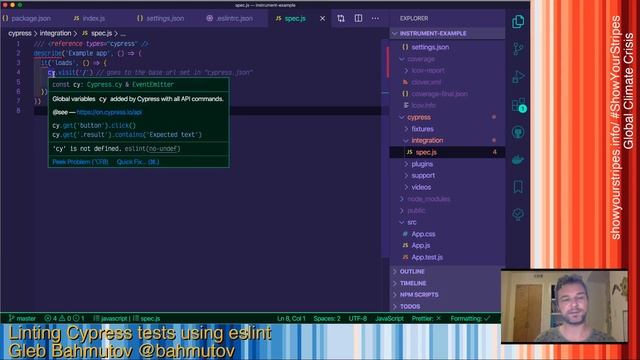This screenshot has width=640, height=360.
Task: Switch to the package.json tab
Action: 27,18
